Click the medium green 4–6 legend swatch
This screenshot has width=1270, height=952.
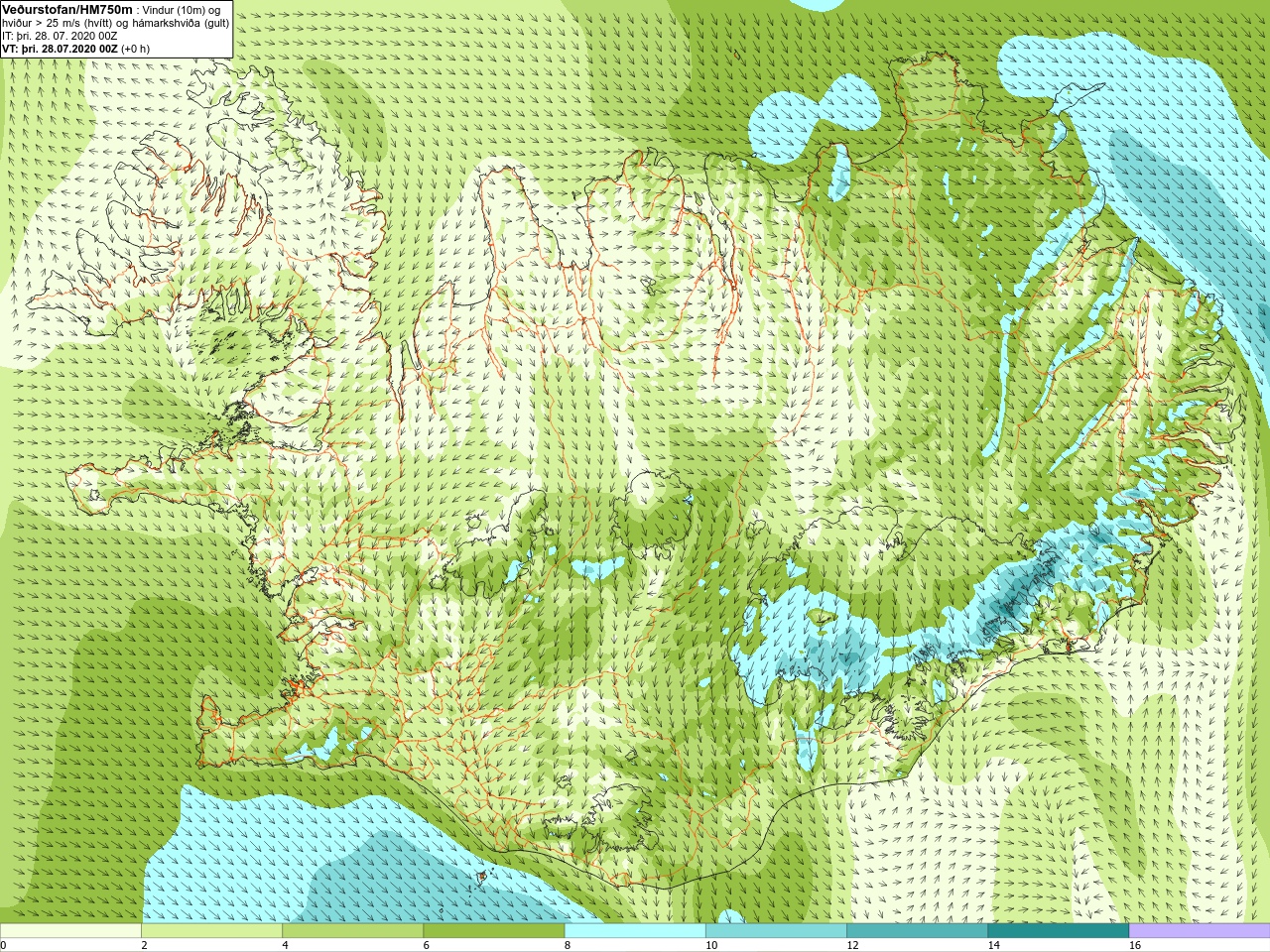(352, 931)
